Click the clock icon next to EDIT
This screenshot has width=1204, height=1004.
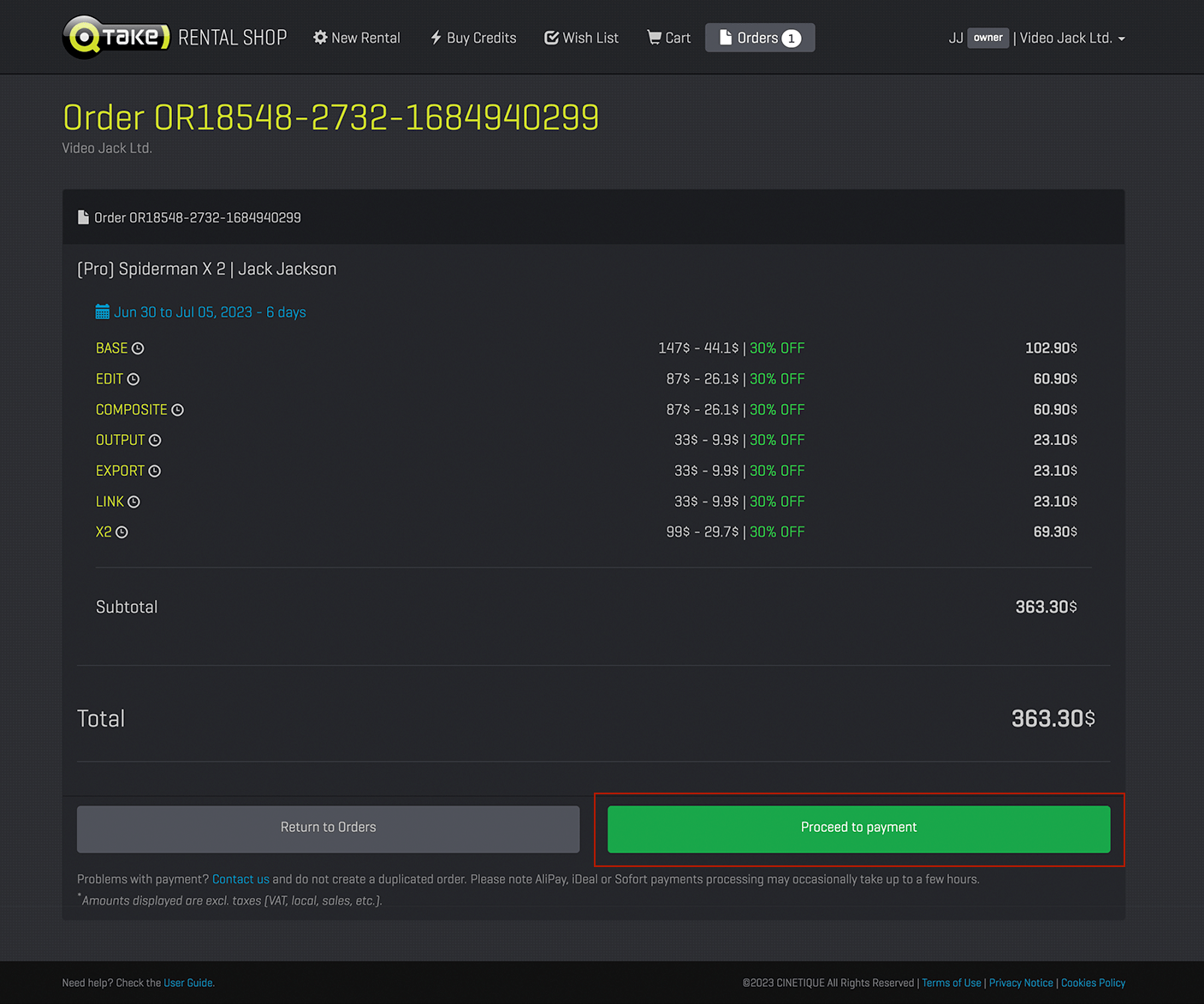point(133,379)
